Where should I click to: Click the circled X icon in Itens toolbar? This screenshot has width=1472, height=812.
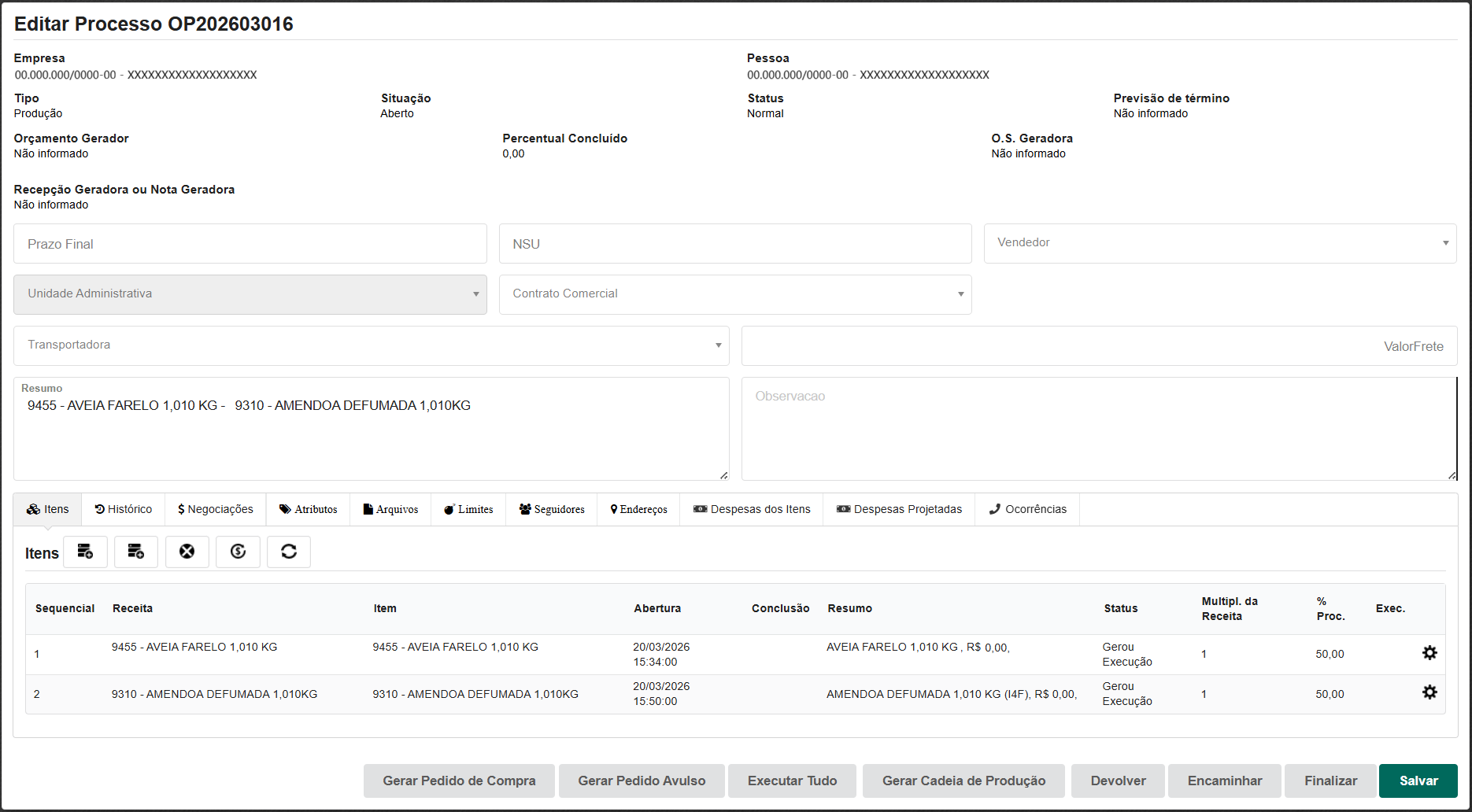pyautogui.click(x=187, y=552)
